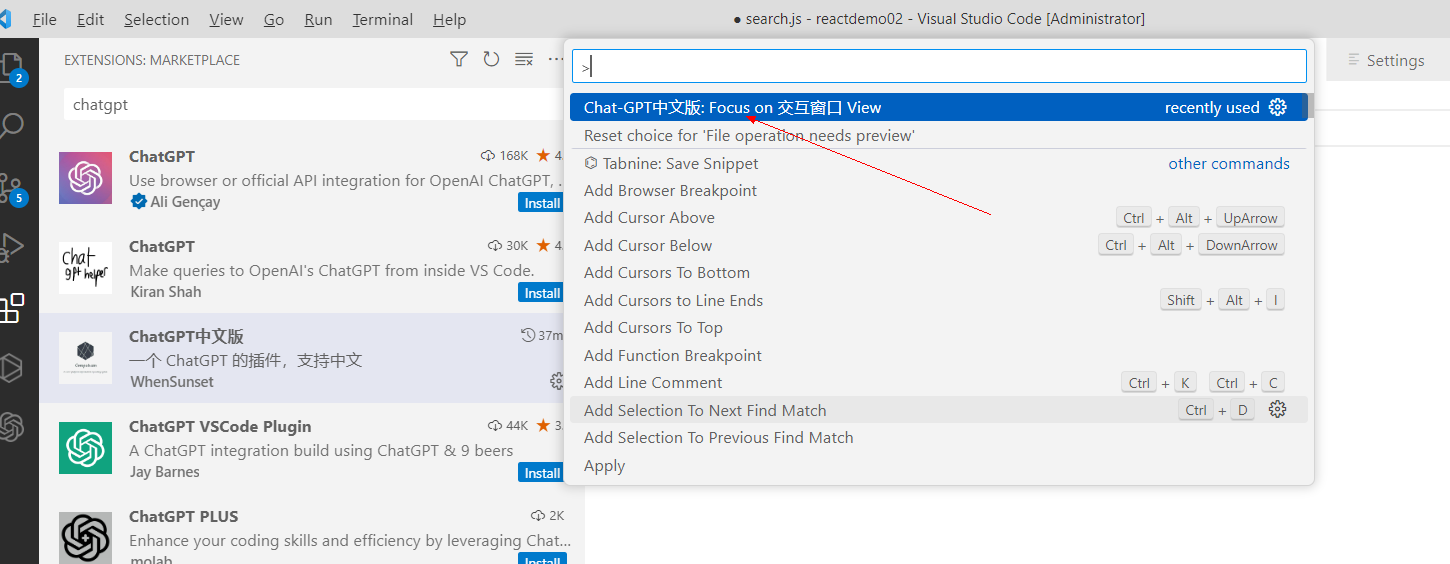1450x564 pixels.
Task: Select Add Selection To Next Find Match
Action: click(x=939, y=410)
